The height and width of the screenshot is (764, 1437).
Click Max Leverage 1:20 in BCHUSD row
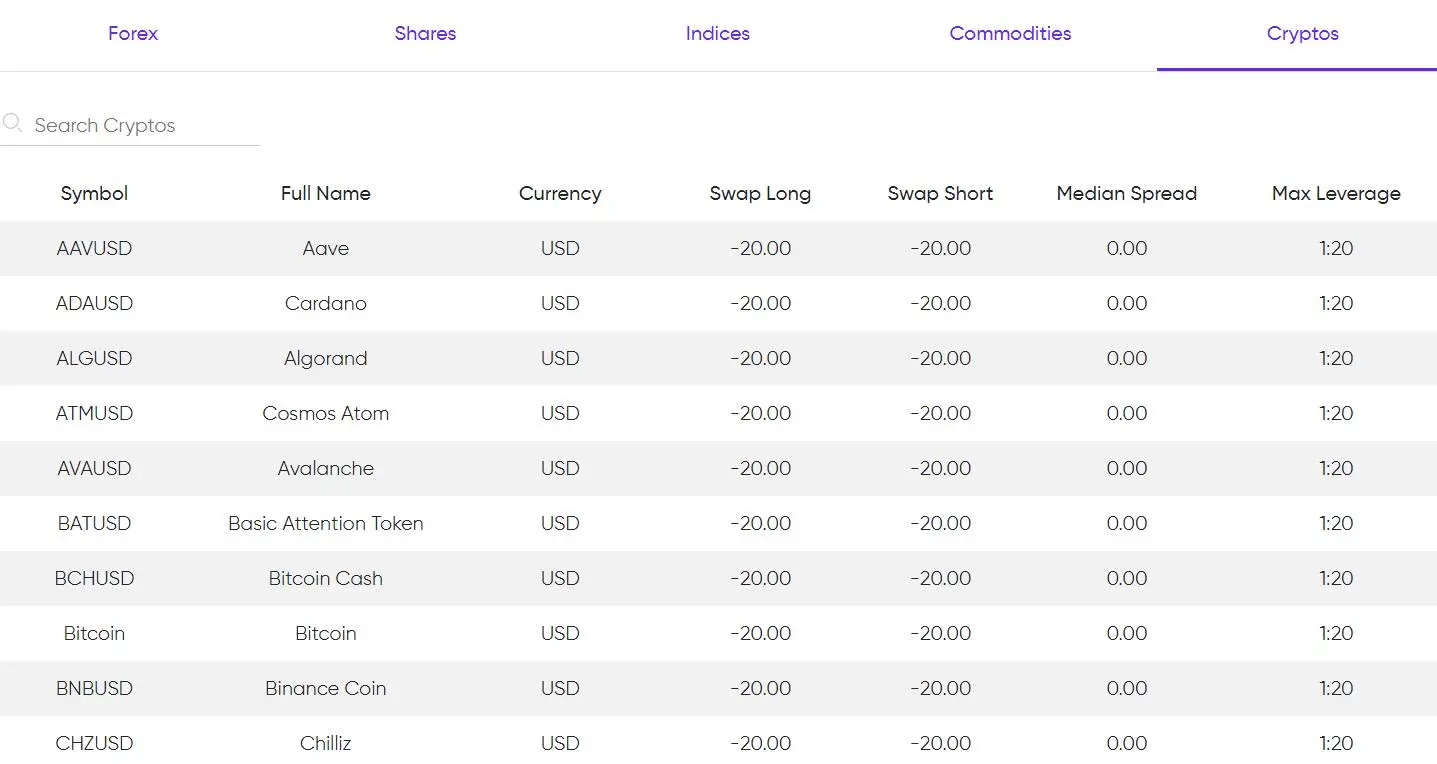[1336, 579]
